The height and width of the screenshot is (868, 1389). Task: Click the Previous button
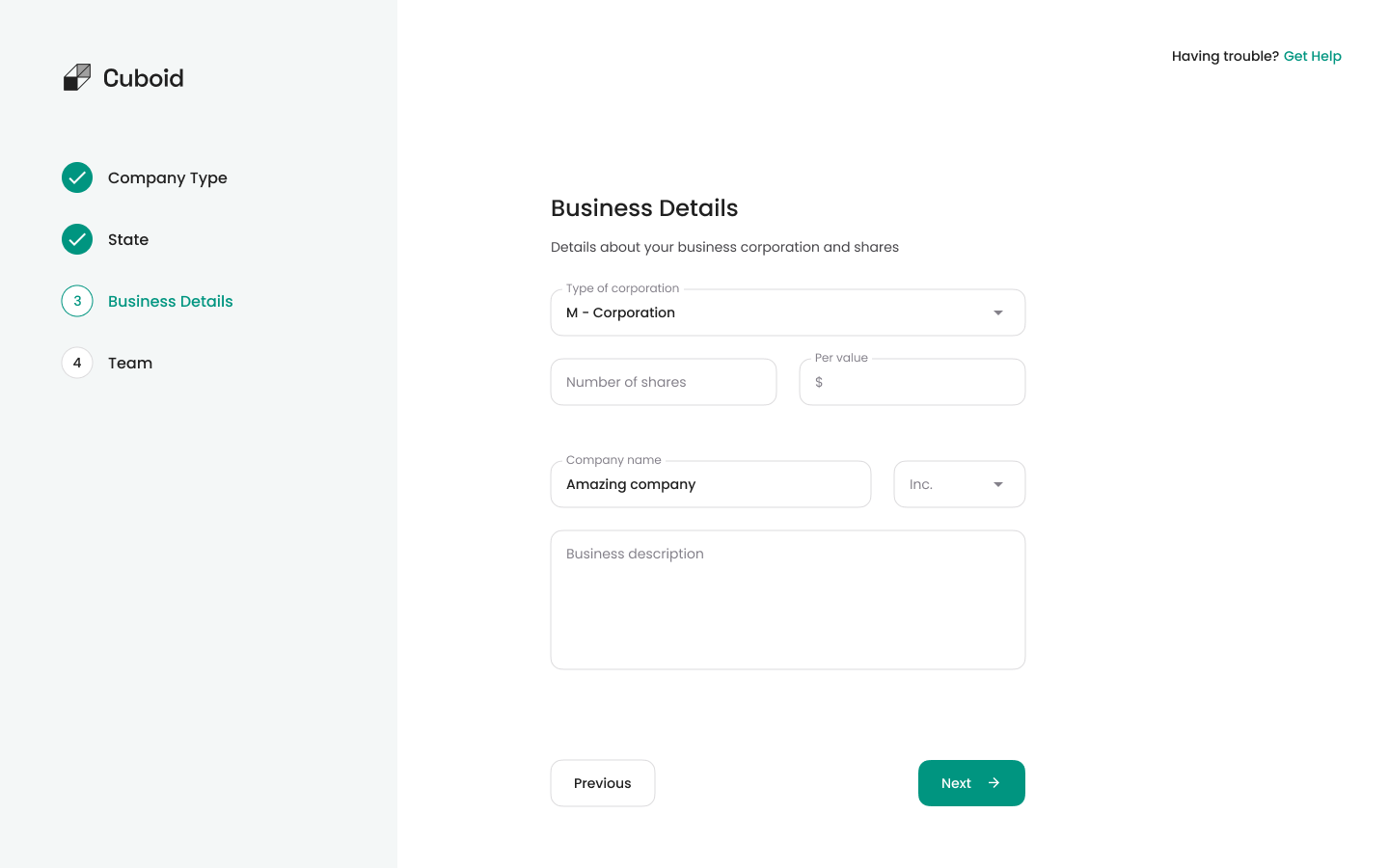click(x=603, y=783)
